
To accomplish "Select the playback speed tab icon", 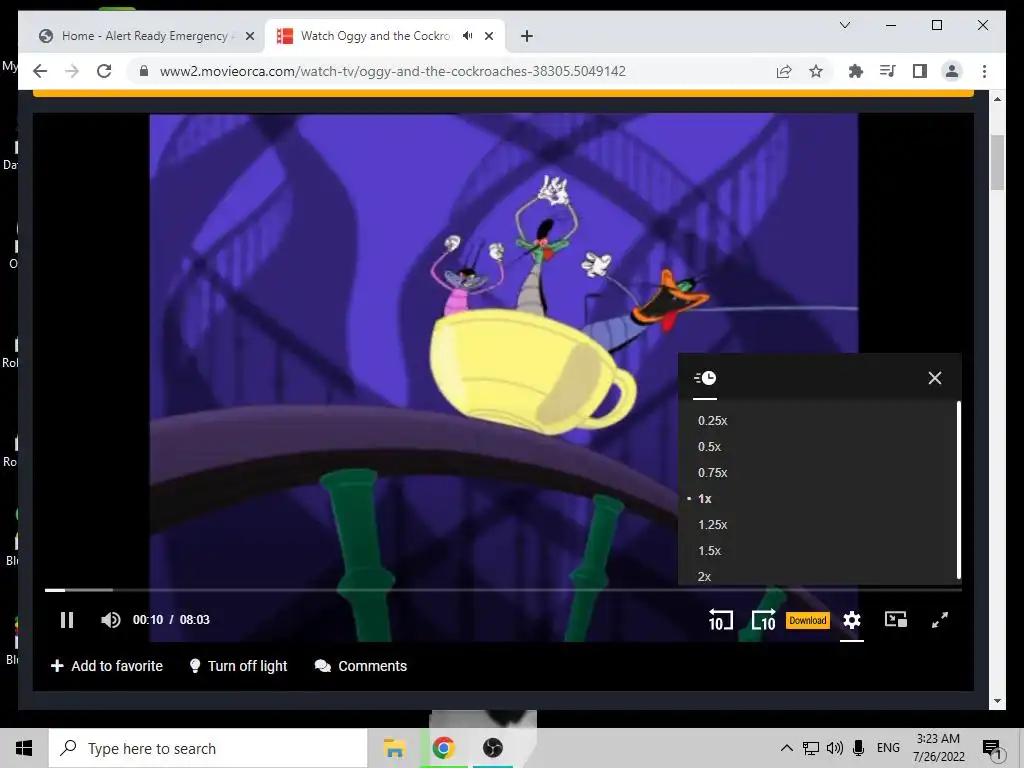I will (705, 378).
